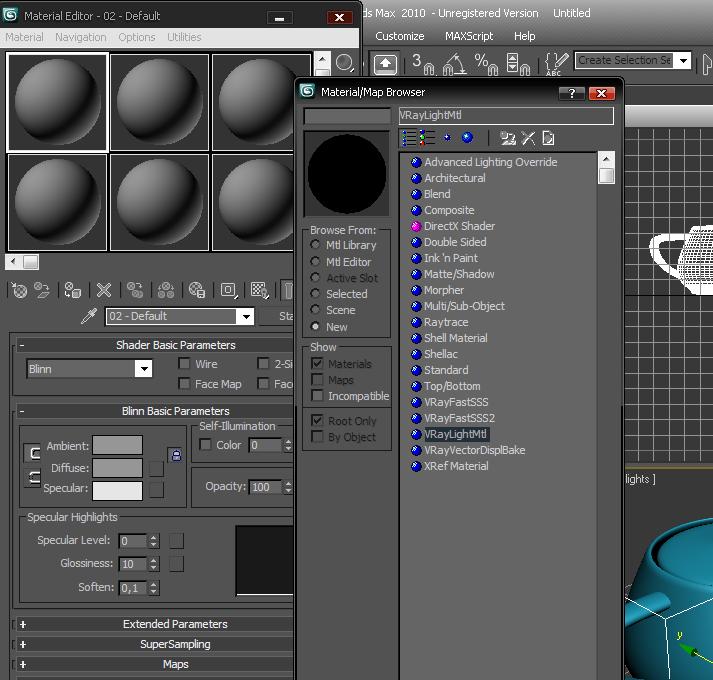This screenshot has height=680, width=713.
Task: Toggle Maps checkbox in Show group
Action: point(317,379)
